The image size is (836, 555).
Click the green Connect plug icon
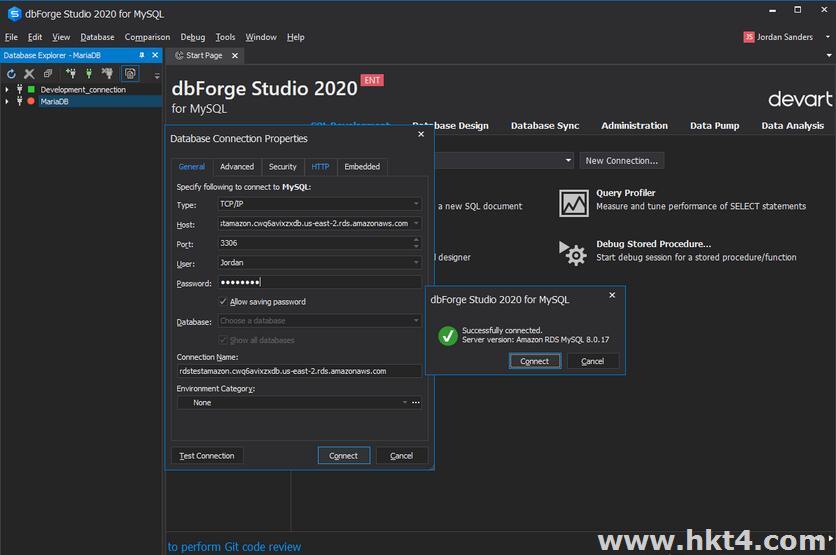(89, 74)
